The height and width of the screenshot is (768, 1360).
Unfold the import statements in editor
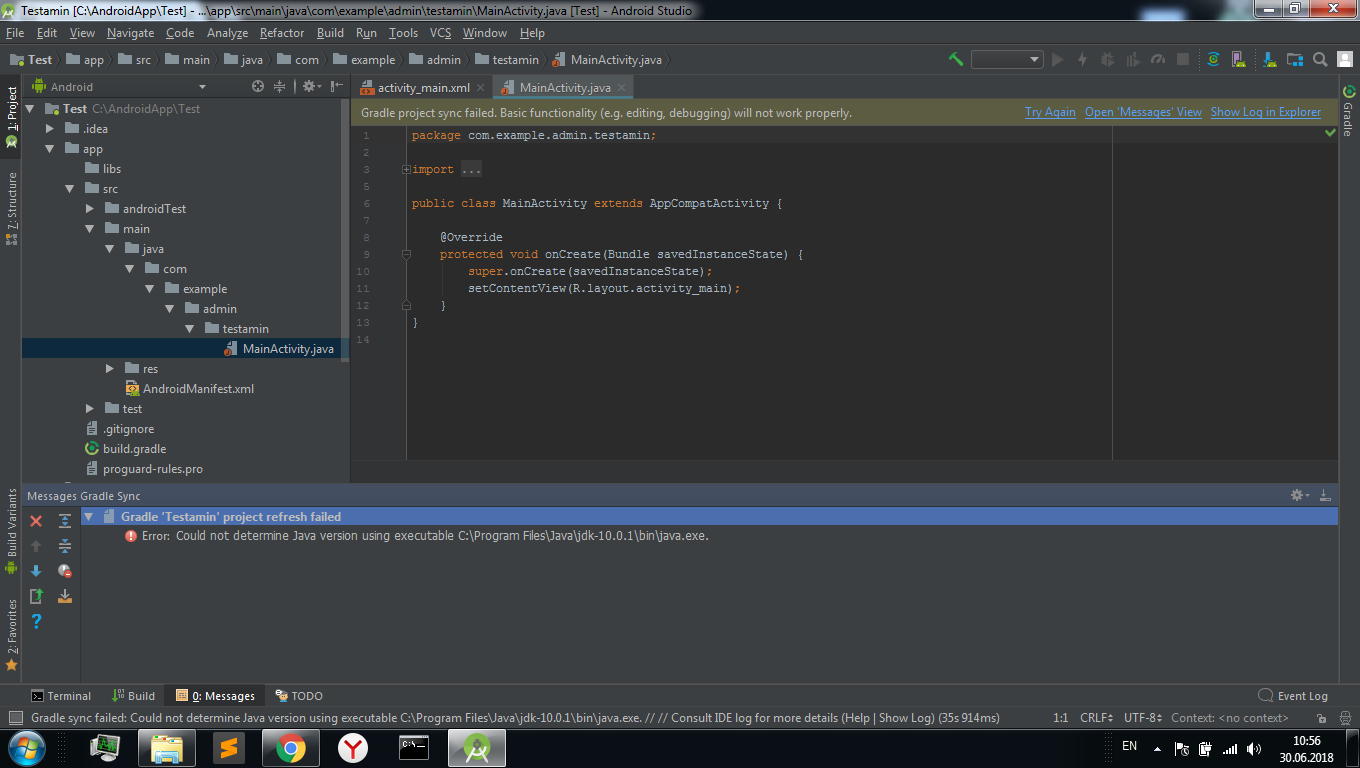coord(406,169)
